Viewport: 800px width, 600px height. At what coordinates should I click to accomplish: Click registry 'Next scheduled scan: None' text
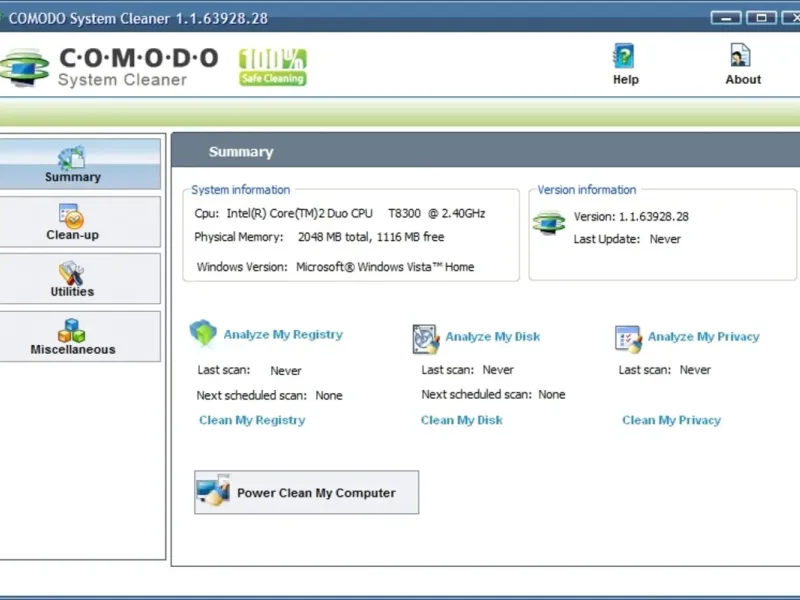pyautogui.click(x=269, y=395)
